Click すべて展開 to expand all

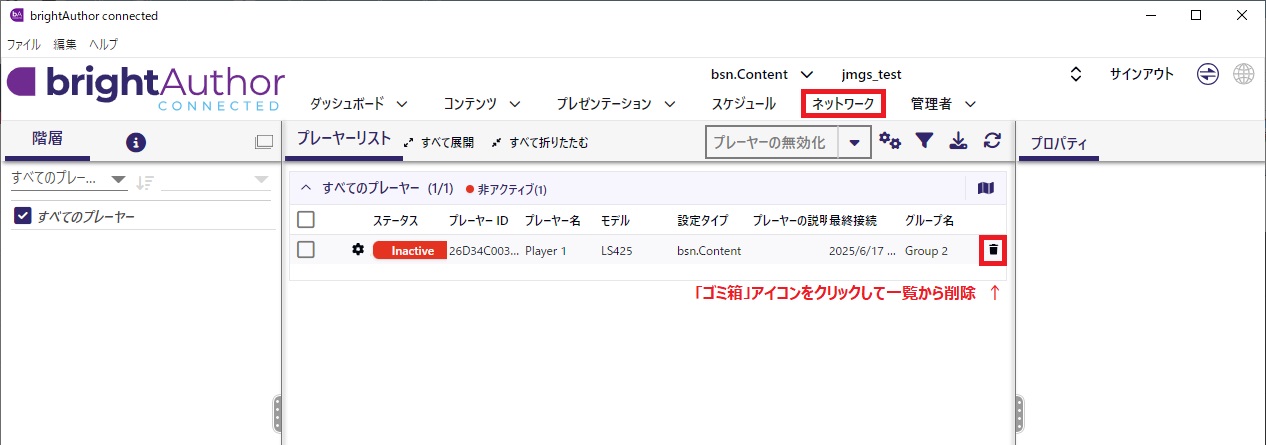439,143
